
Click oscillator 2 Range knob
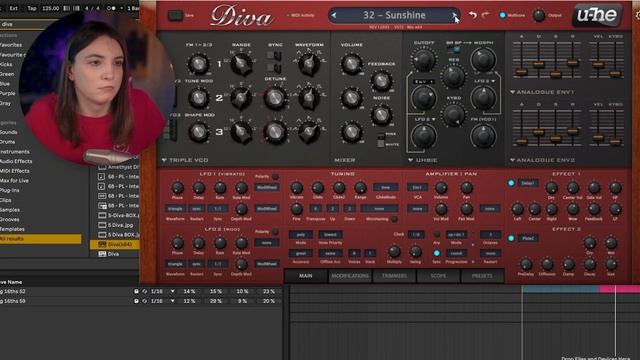pyautogui.click(x=241, y=98)
